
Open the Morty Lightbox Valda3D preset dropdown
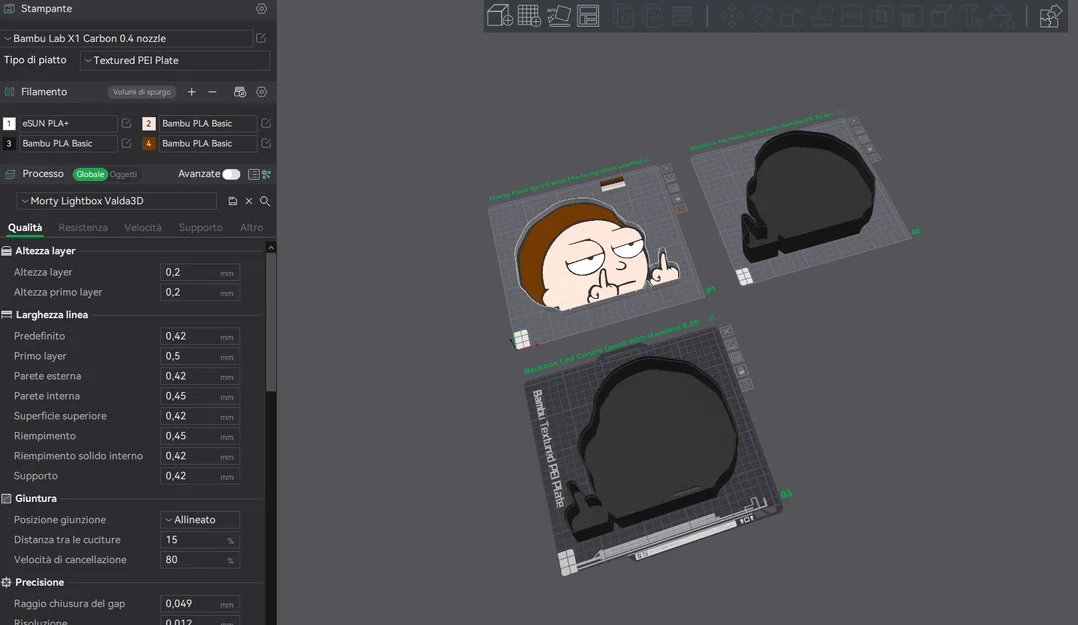(116, 201)
